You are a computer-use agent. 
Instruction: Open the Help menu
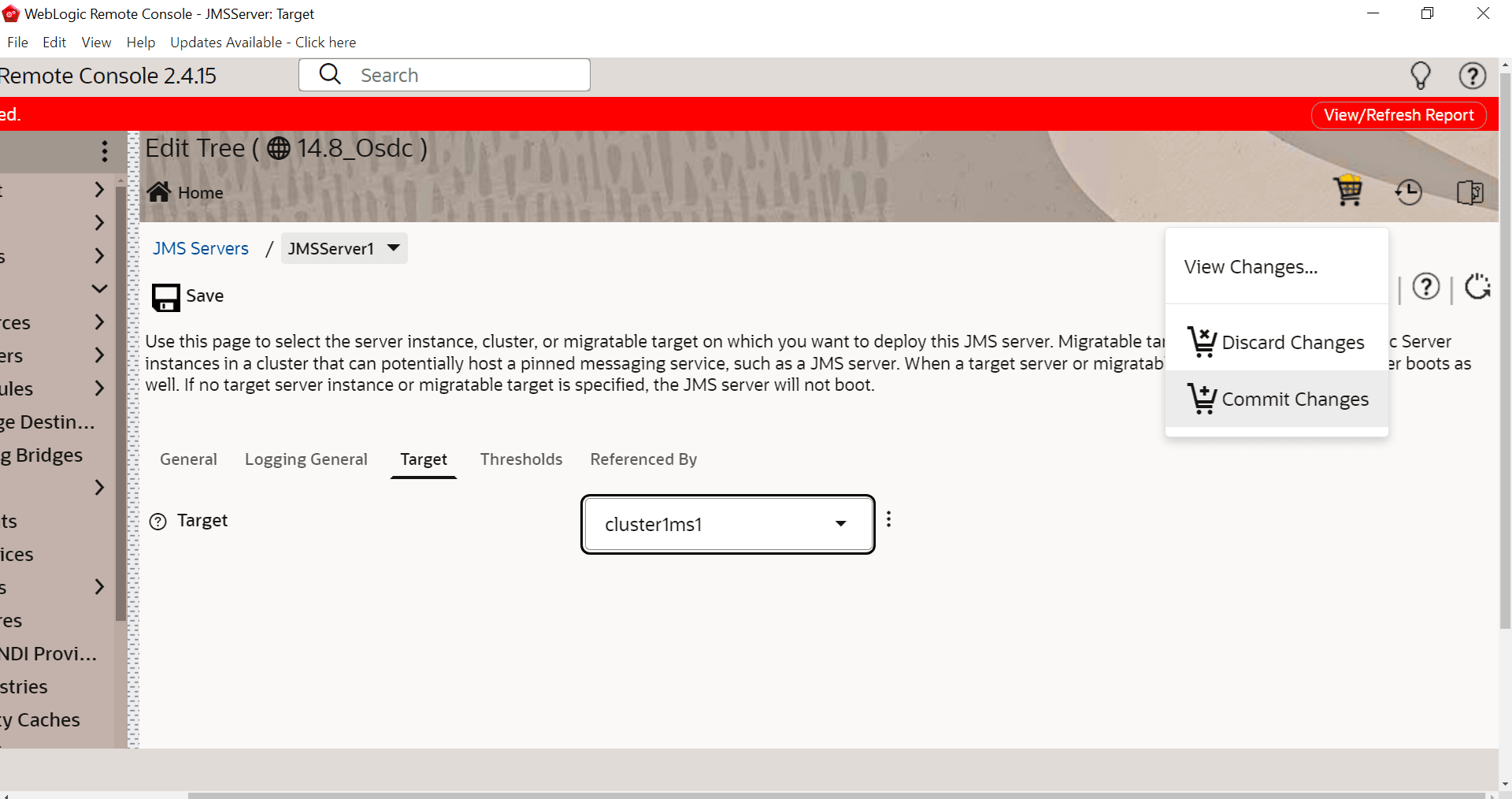pyautogui.click(x=141, y=43)
